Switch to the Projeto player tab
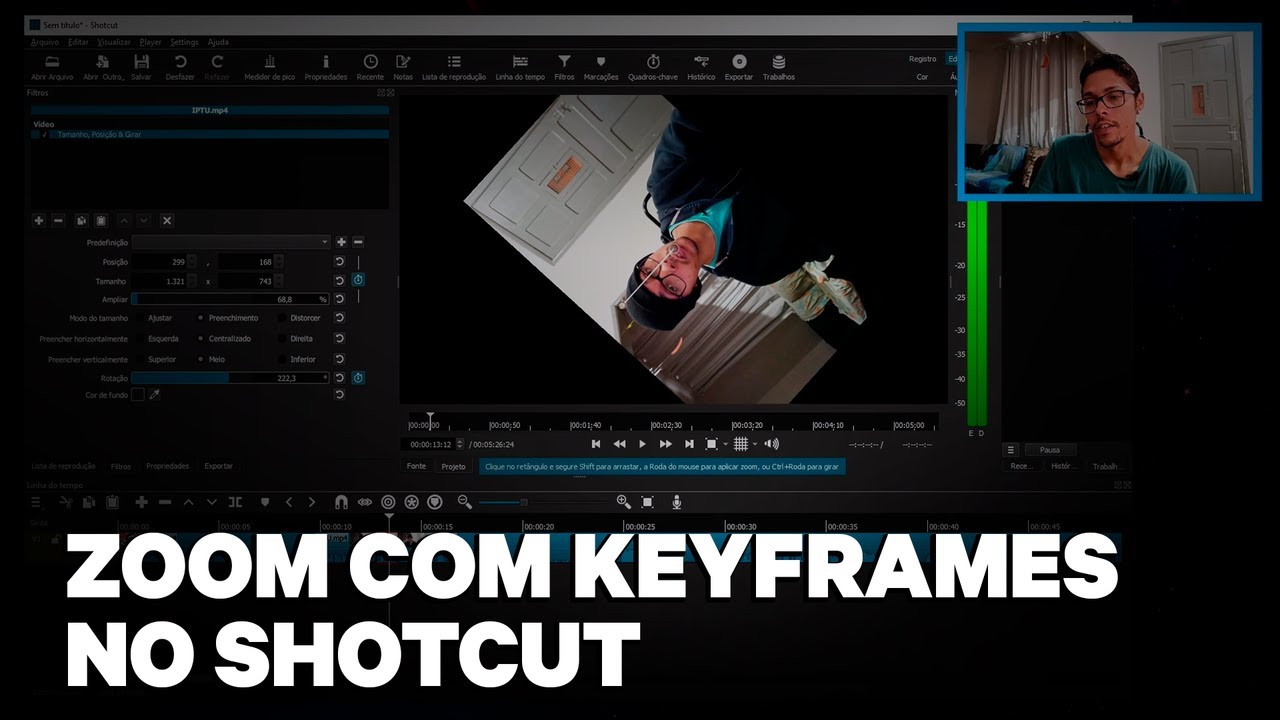 coord(454,466)
